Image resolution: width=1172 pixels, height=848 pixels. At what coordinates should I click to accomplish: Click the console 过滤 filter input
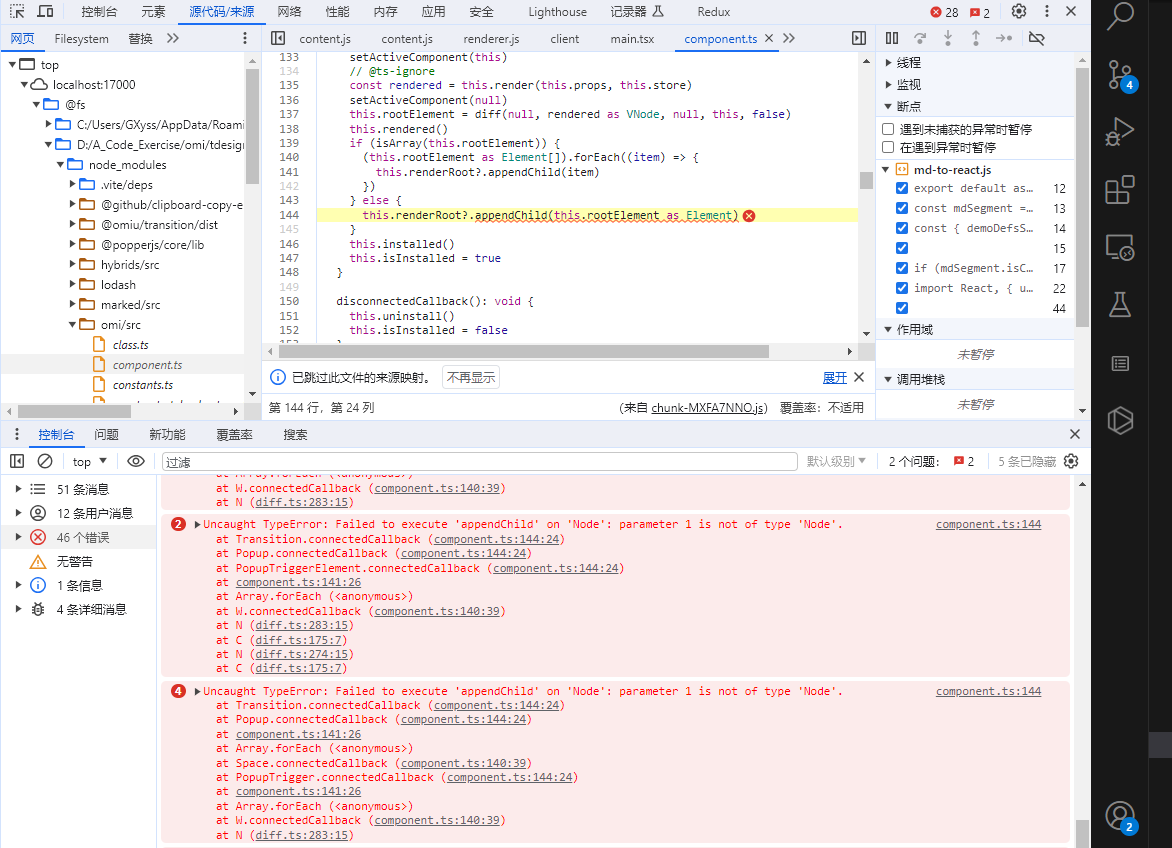(x=480, y=462)
